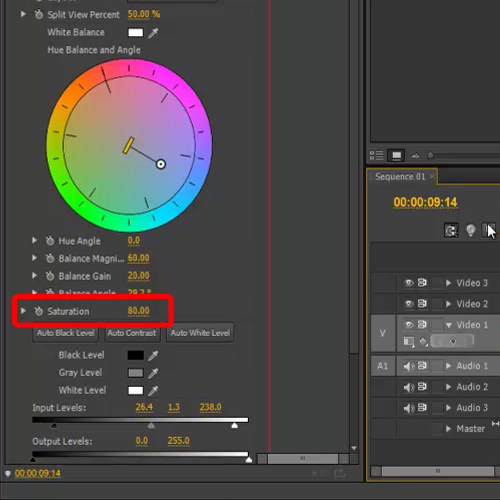The width and height of the screenshot is (500, 500).
Task: Toggle Balance Gain stopwatch
Action: click(50, 276)
